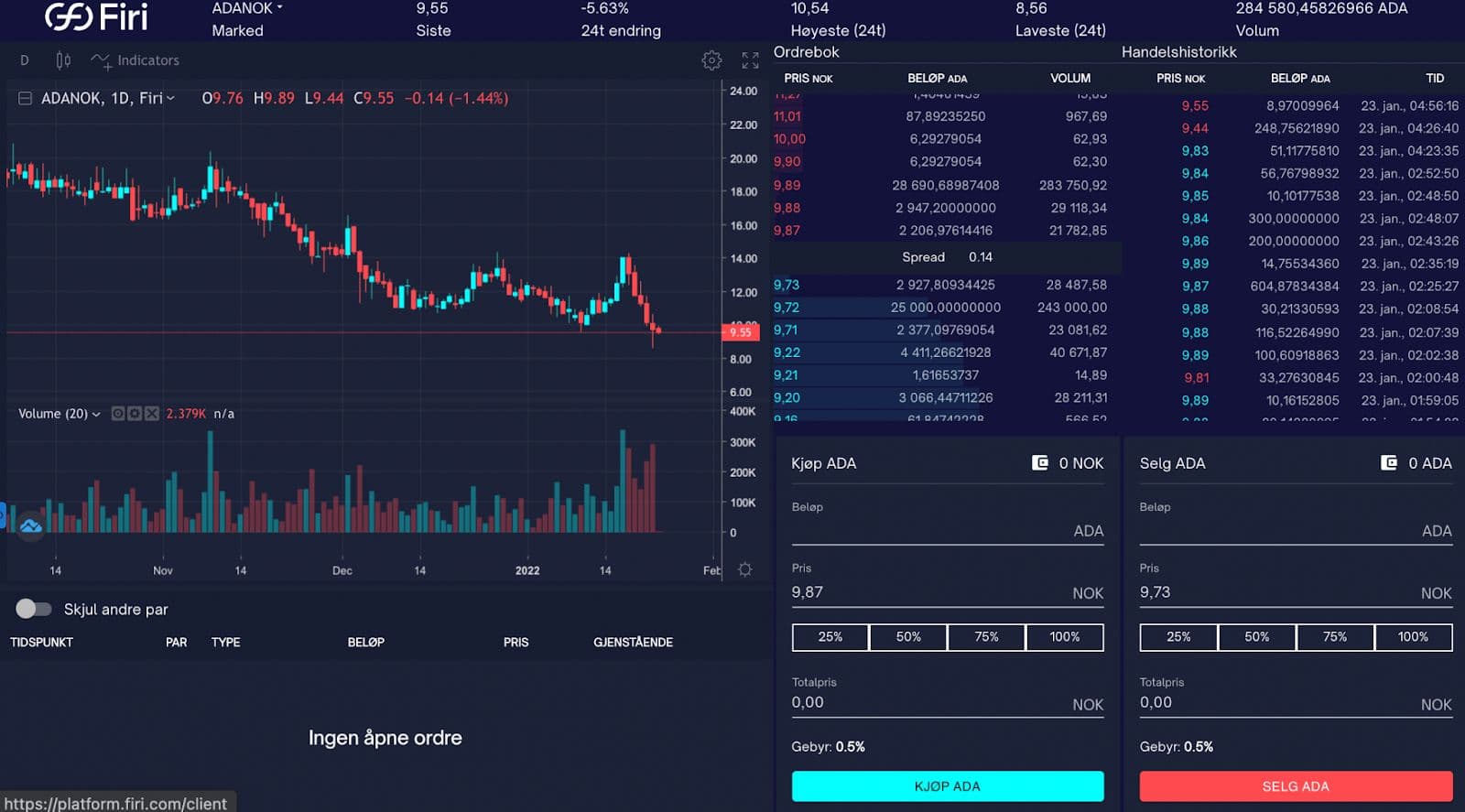1465x812 pixels.
Task: Remove the Volume indicator
Action: tap(152, 414)
